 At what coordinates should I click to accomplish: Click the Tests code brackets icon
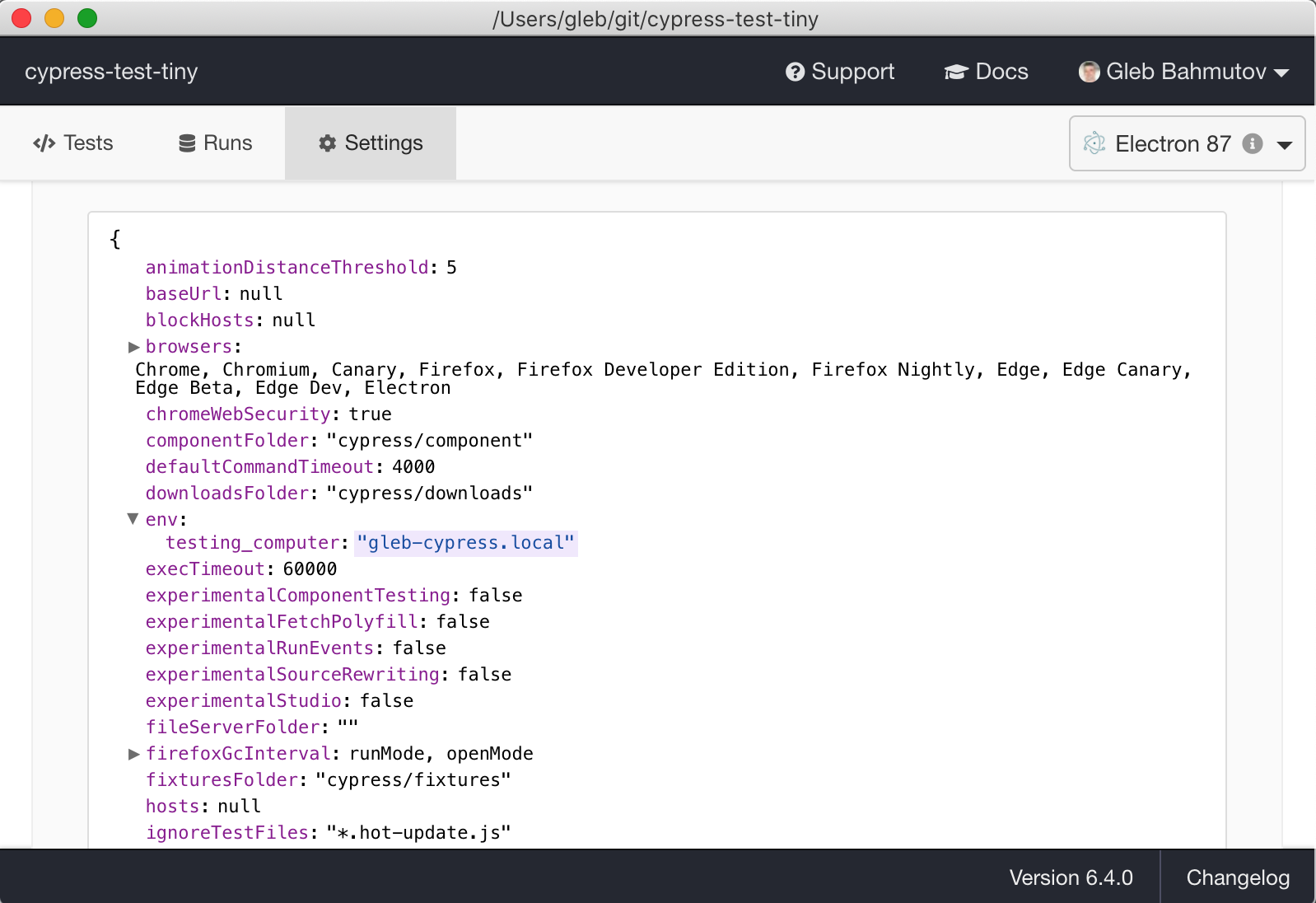tap(44, 143)
